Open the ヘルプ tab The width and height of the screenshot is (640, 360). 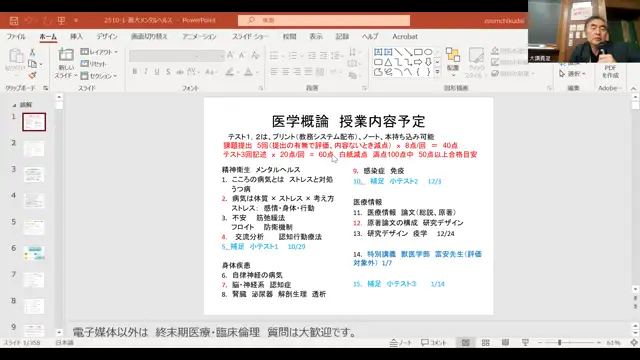(370, 36)
